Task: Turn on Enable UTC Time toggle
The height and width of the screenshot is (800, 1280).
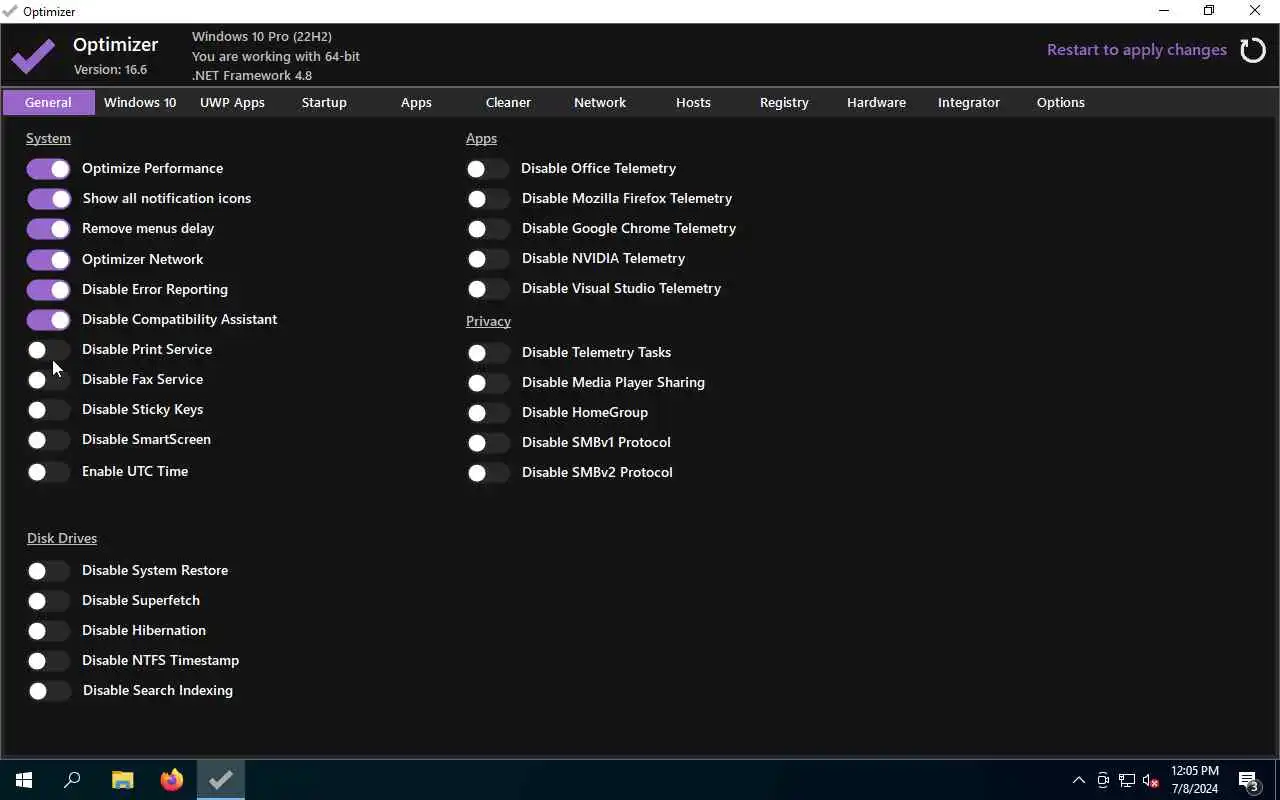Action: 48,472
